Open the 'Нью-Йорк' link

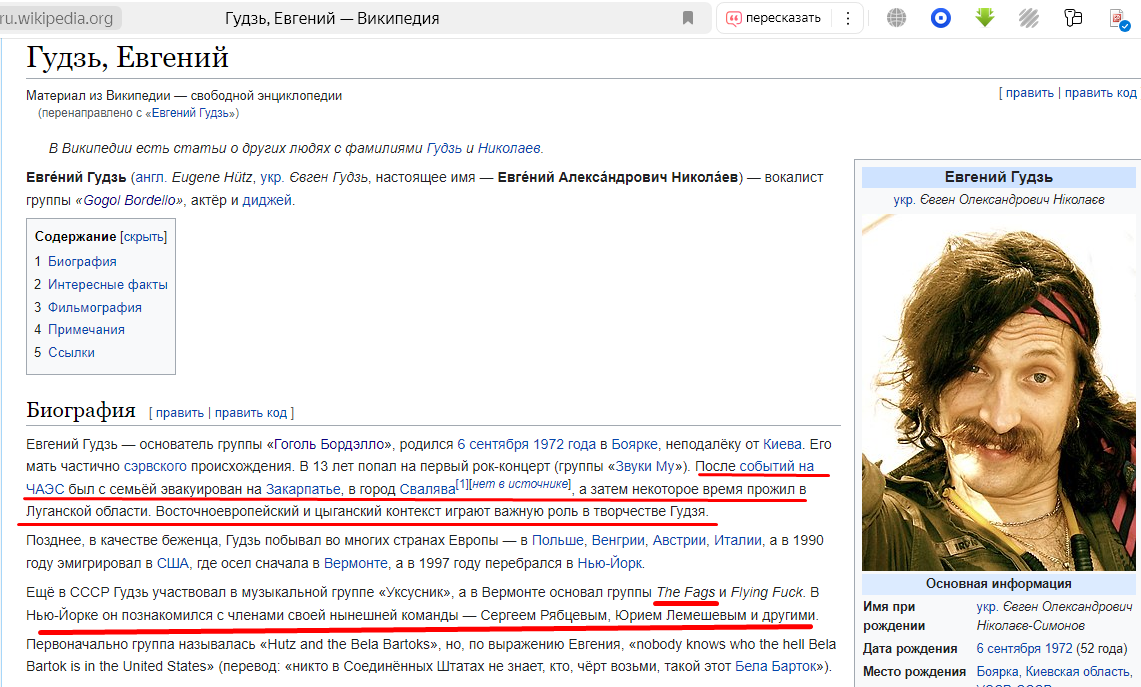pos(610,563)
